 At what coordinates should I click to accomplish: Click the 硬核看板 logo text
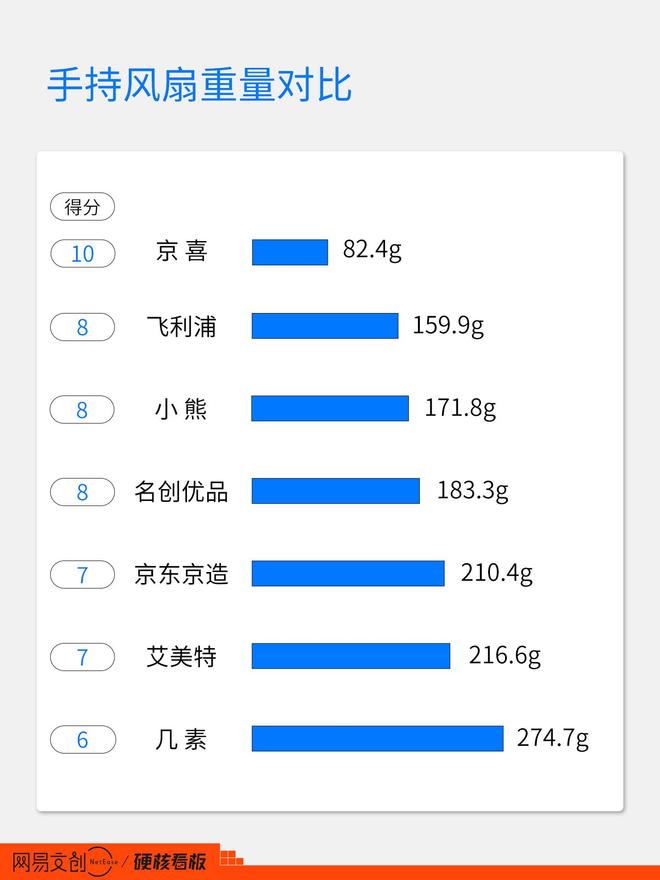[170, 862]
